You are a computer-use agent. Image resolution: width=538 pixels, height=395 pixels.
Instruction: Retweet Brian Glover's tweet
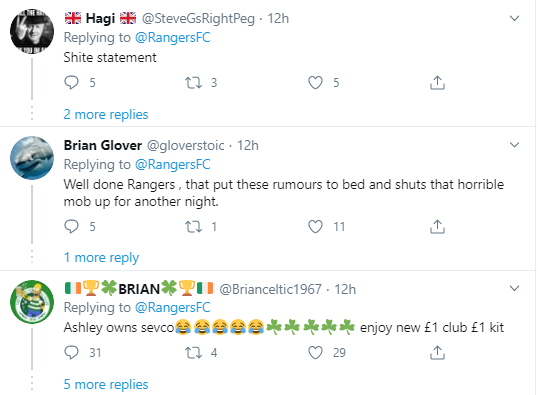[194, 226]
